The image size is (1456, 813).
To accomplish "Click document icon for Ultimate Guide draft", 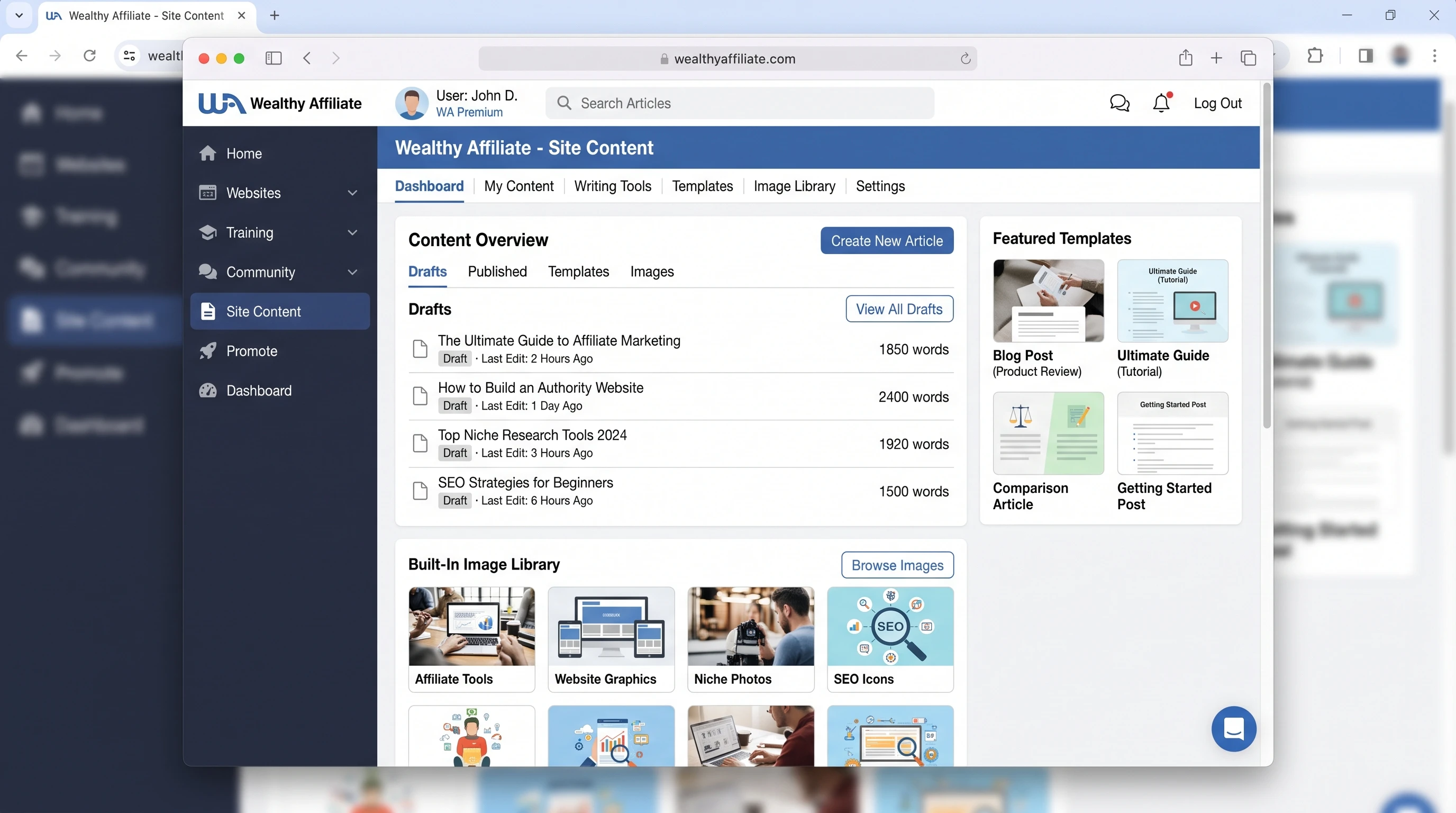I will [x=420, y=349].
